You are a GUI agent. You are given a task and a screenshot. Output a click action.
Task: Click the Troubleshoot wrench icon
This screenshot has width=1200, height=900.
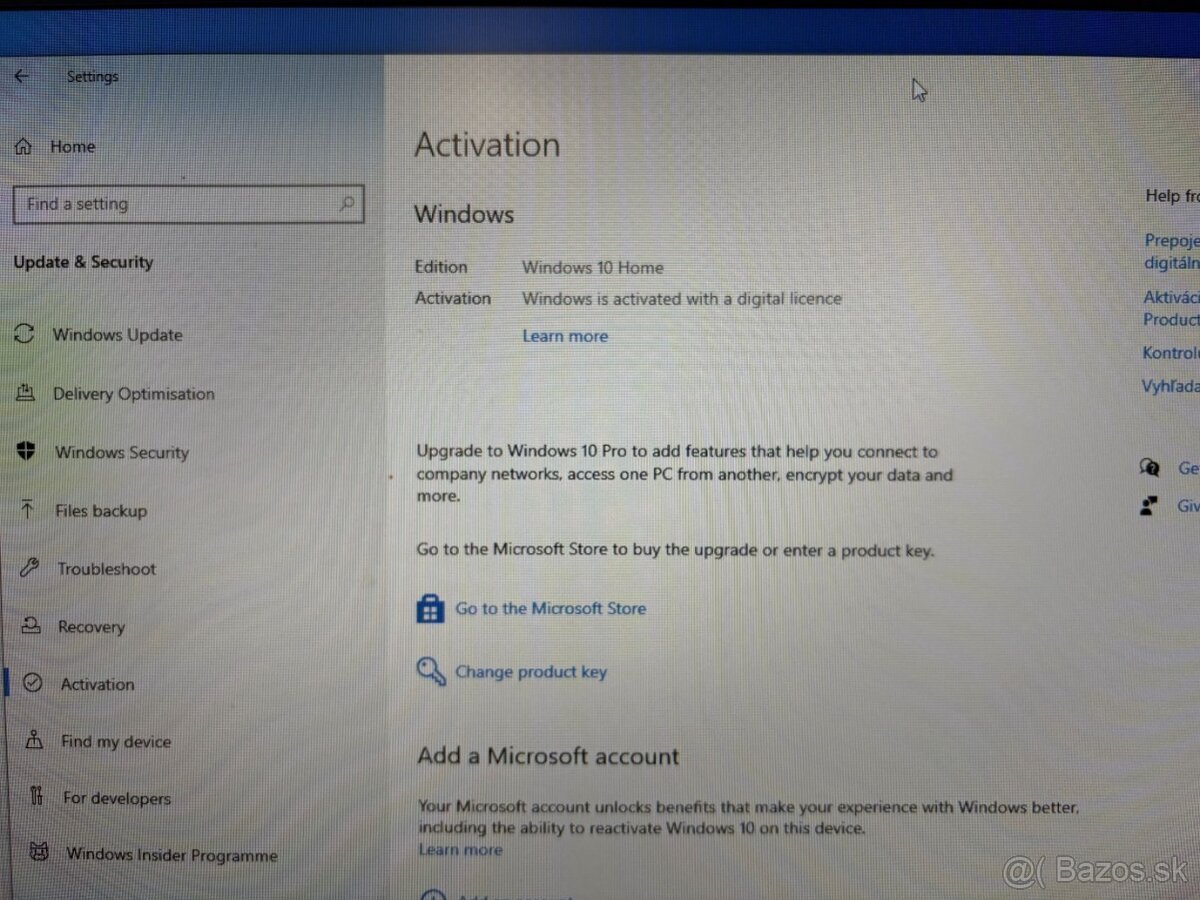pos(29,568)
